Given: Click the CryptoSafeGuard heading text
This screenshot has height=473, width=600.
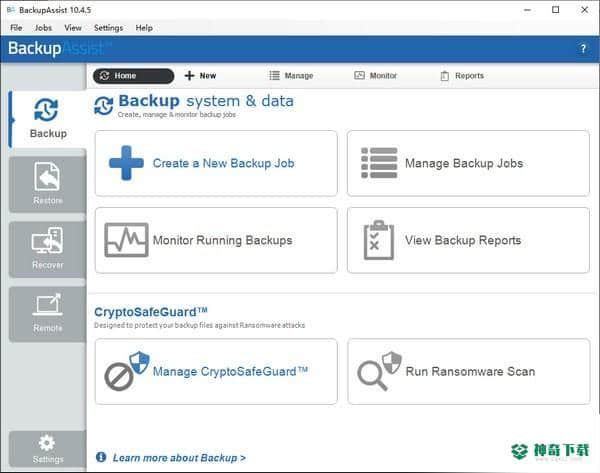Looking at the screenshot, I should click(151, 312).
